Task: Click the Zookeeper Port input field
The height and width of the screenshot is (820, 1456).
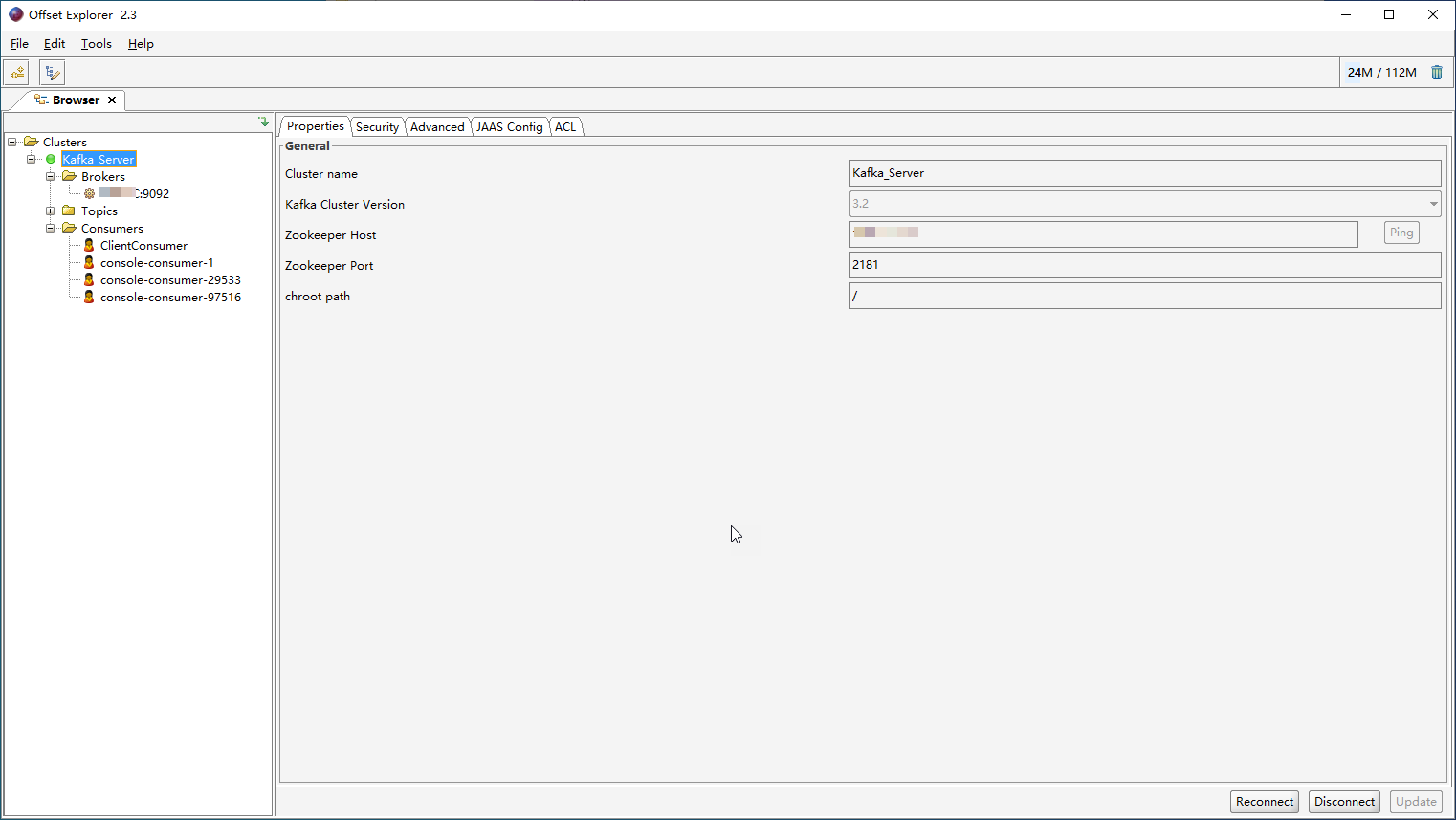Action: tap(1145, 265)
